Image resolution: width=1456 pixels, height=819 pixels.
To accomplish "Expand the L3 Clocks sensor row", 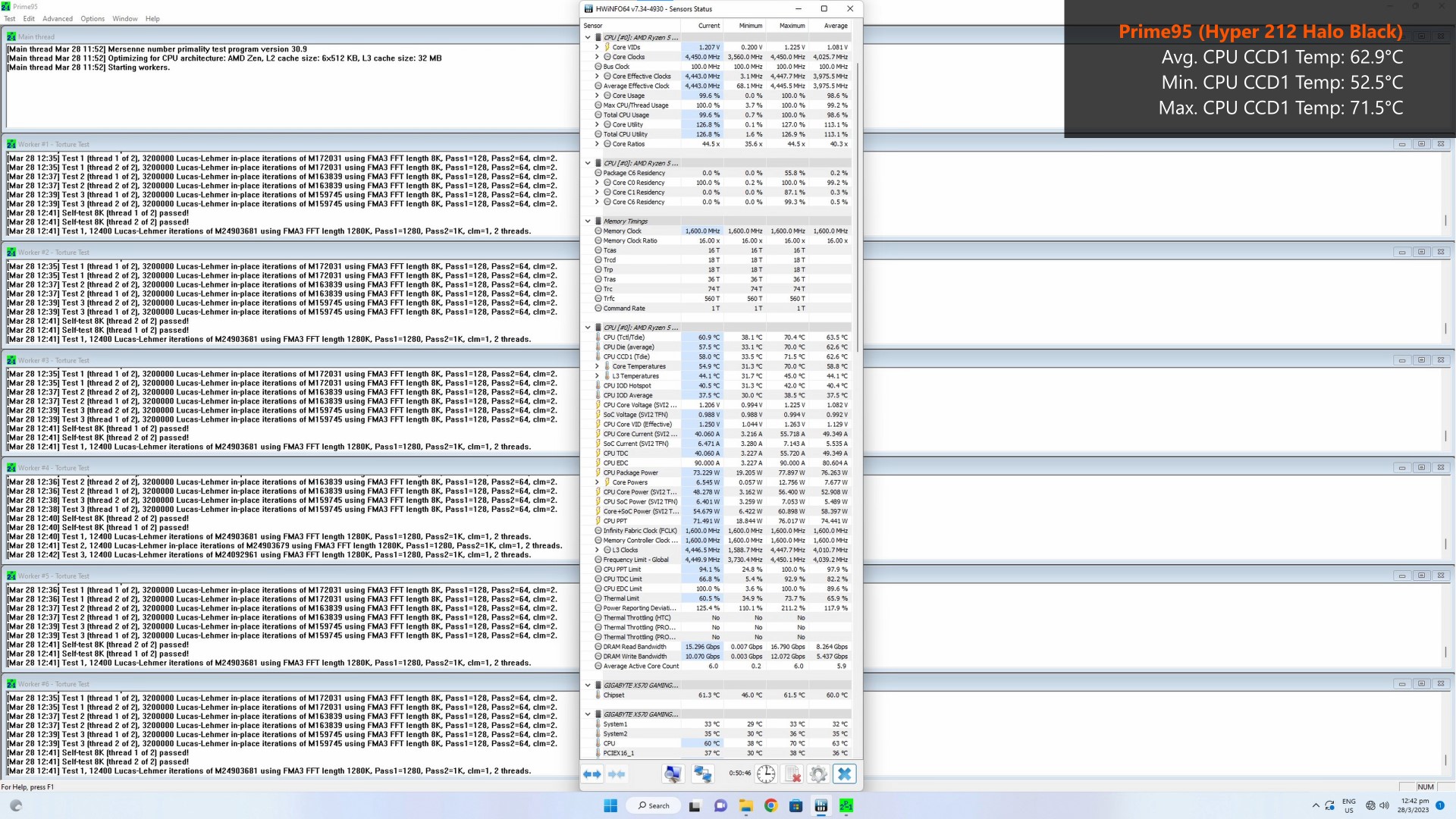I will pyautogui.click(x=597, y=550).
